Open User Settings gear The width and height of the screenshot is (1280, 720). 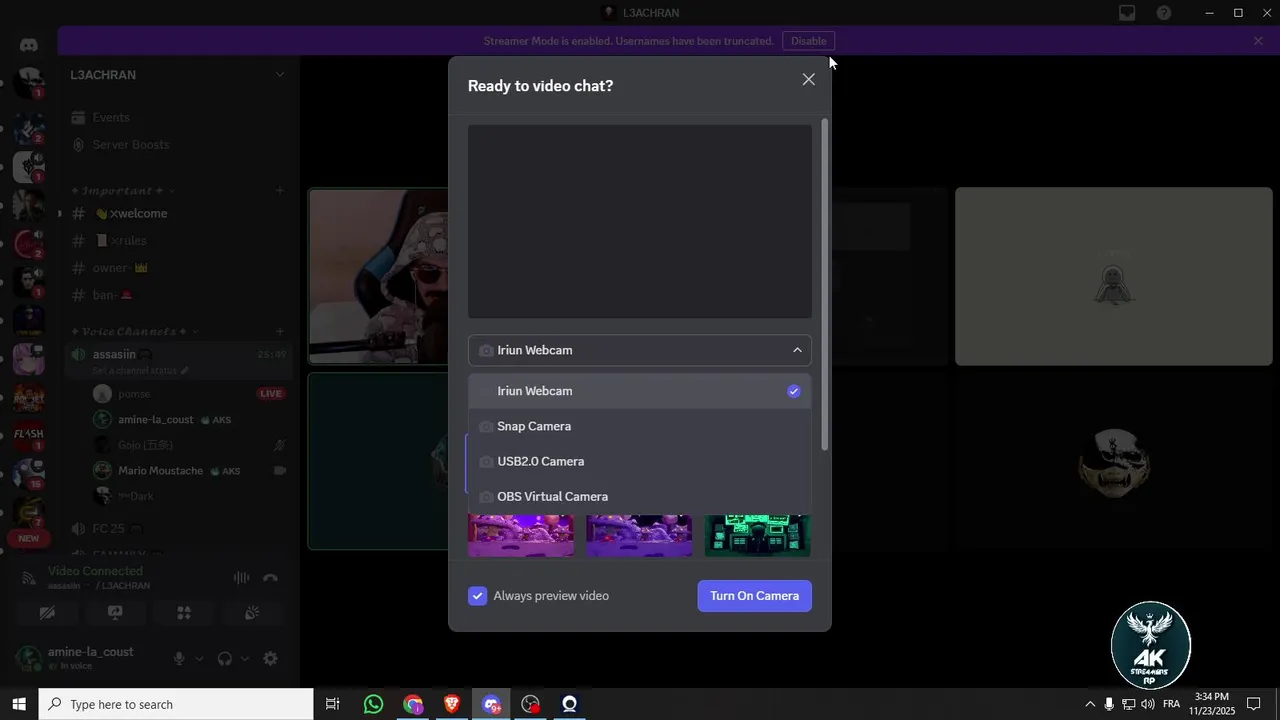pyautogui.click(x=270, y=659)
